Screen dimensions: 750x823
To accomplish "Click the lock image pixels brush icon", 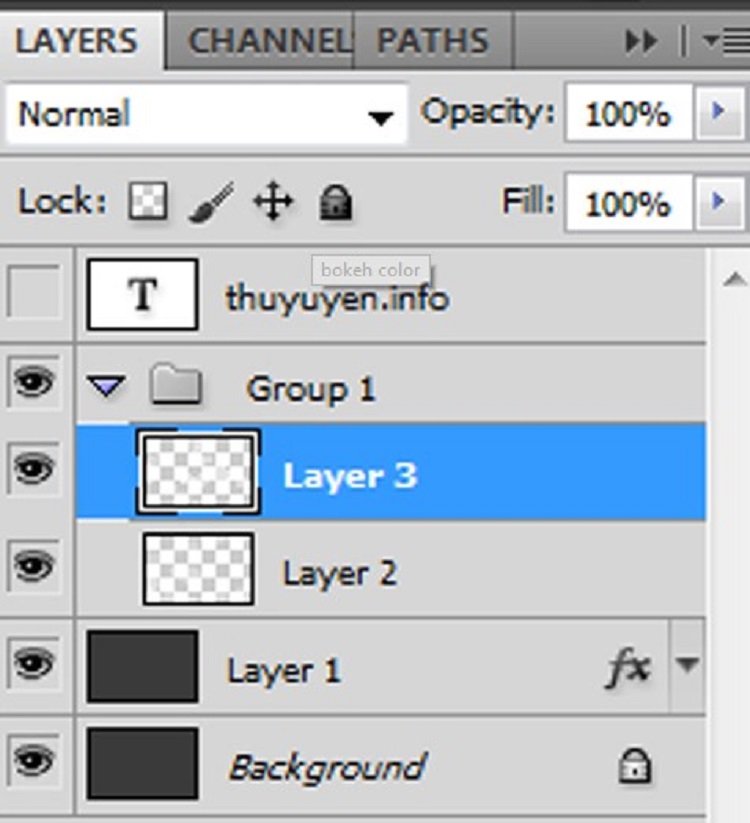I will point(212,202).
